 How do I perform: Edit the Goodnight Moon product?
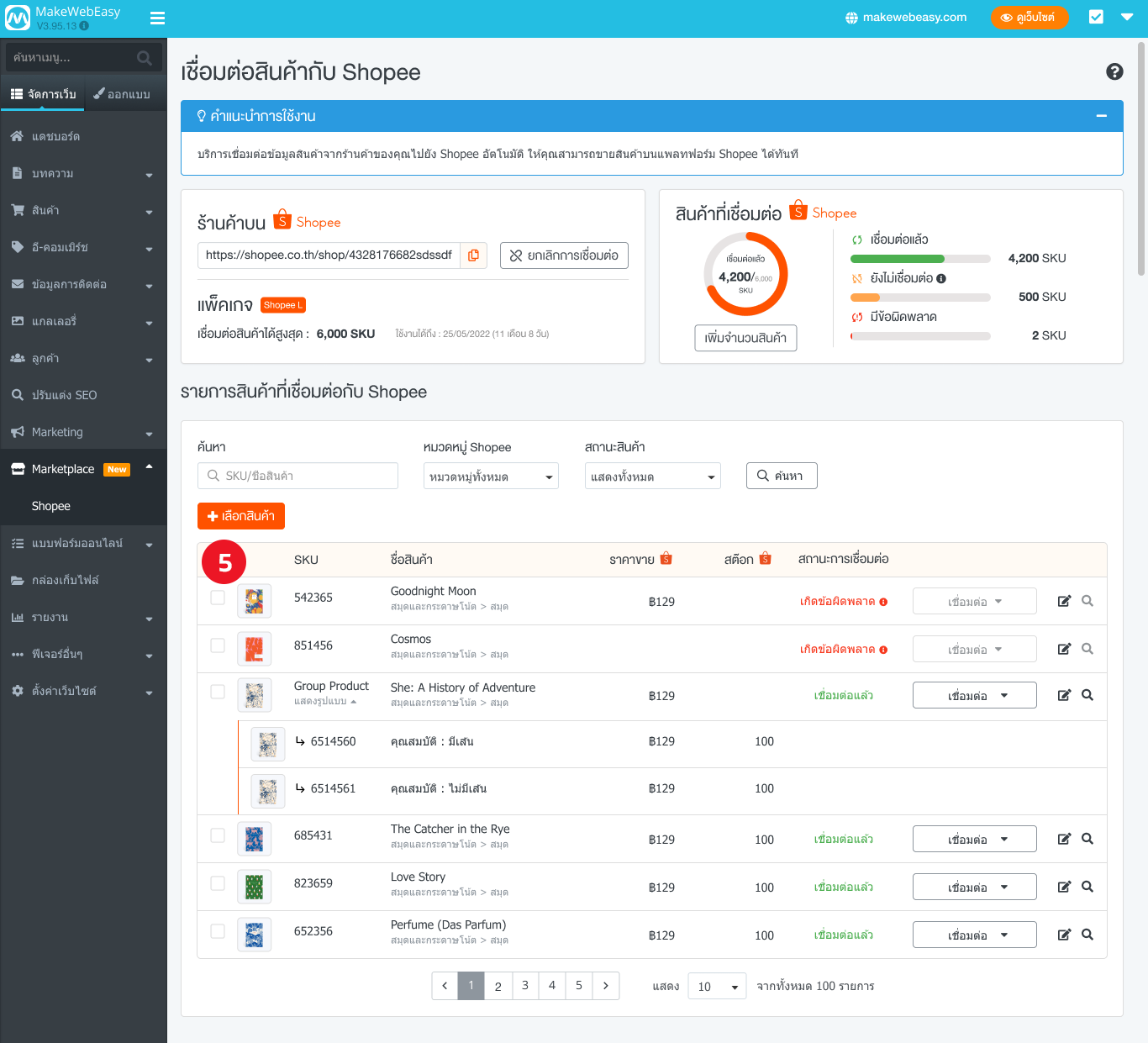click(x=1064, y=601)
